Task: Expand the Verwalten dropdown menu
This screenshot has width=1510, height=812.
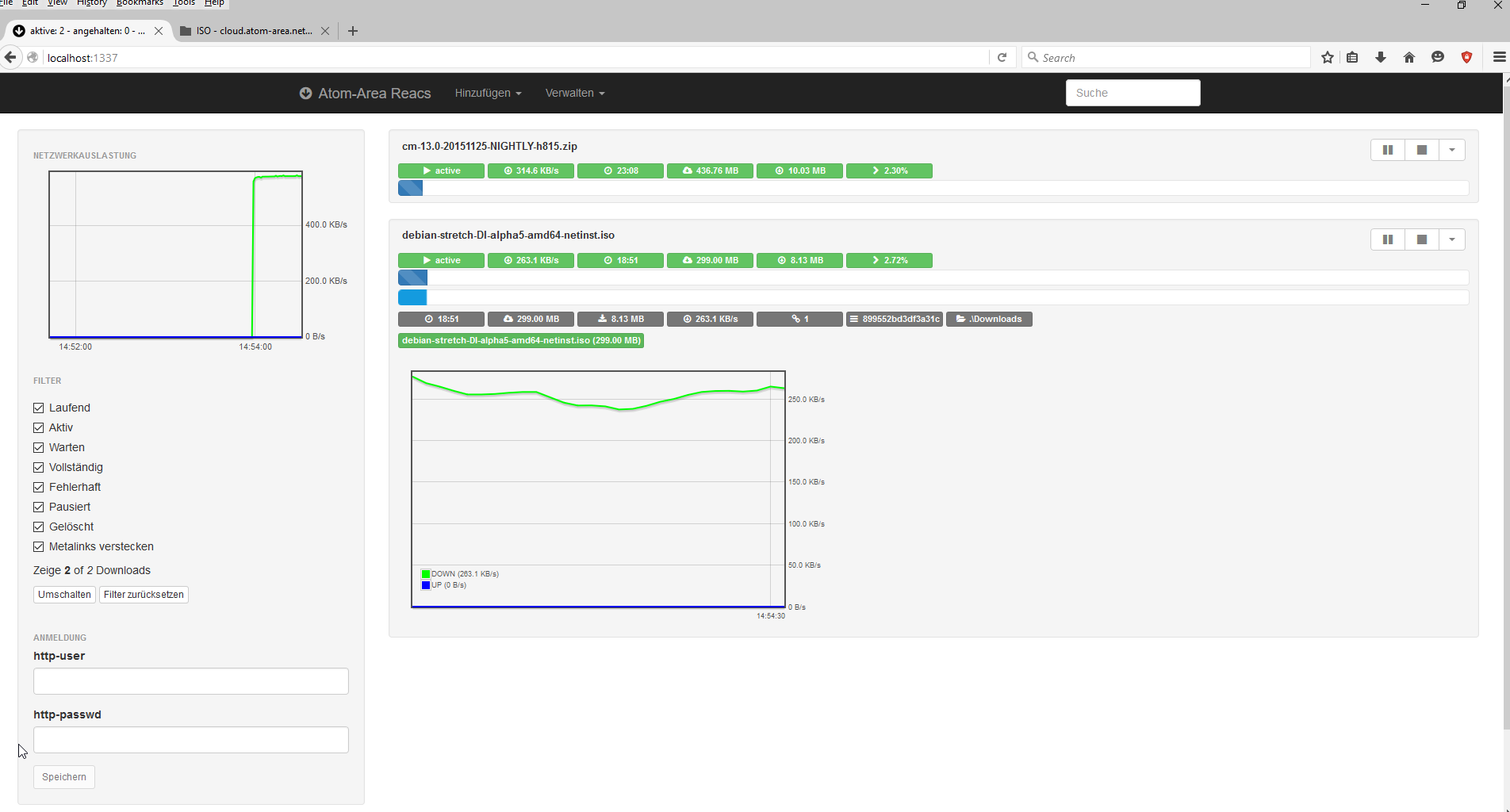Action: point(574,93)
